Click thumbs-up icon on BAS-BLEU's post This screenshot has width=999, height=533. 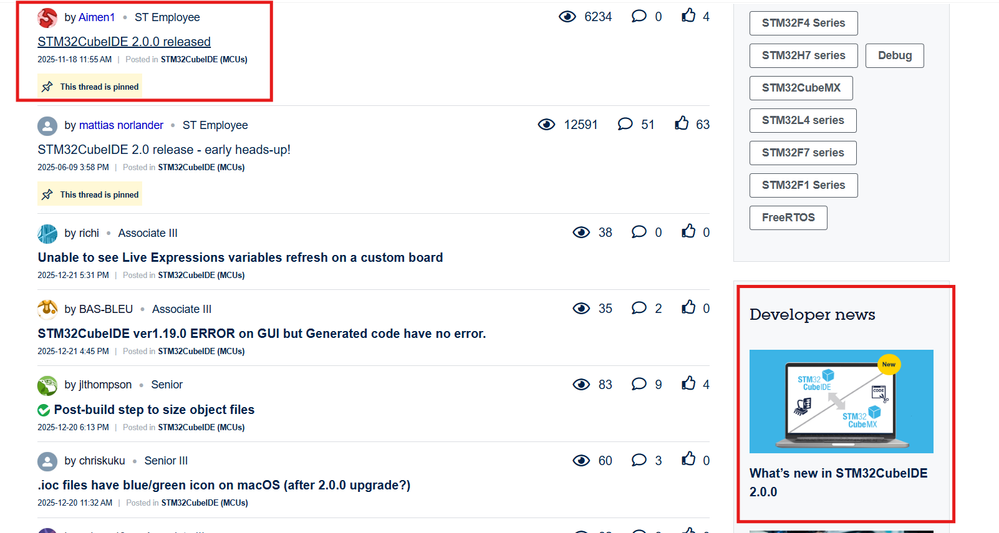pyautogui.click(x=688, y=307)
